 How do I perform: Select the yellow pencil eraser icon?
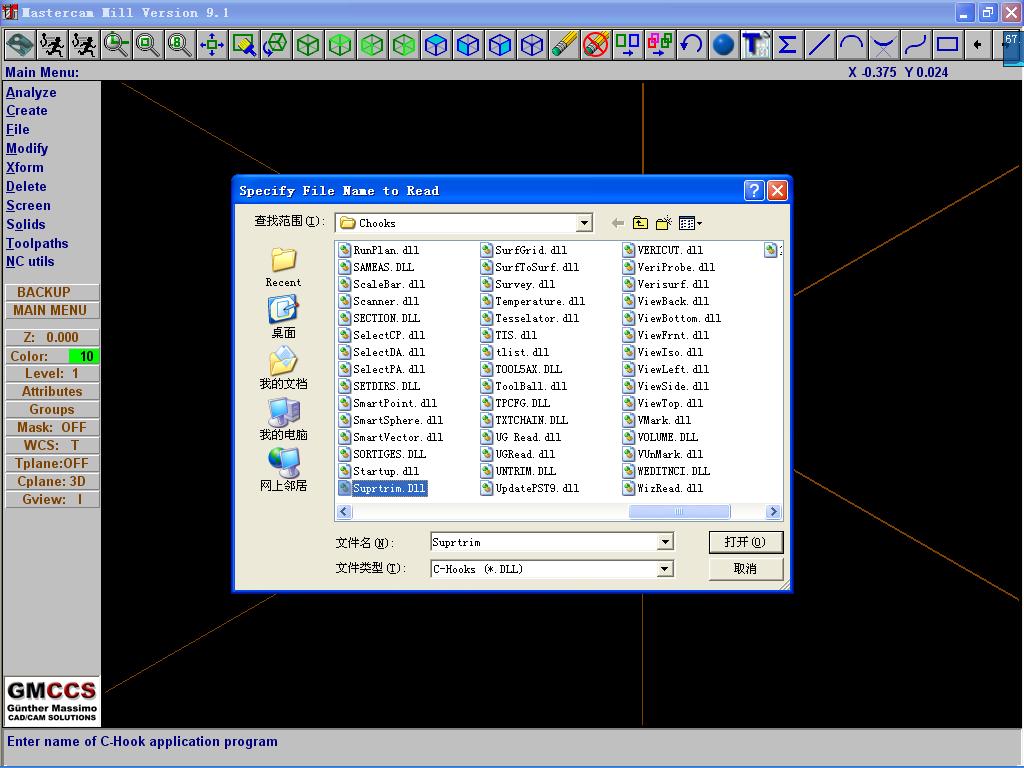[x=564, y=44]
